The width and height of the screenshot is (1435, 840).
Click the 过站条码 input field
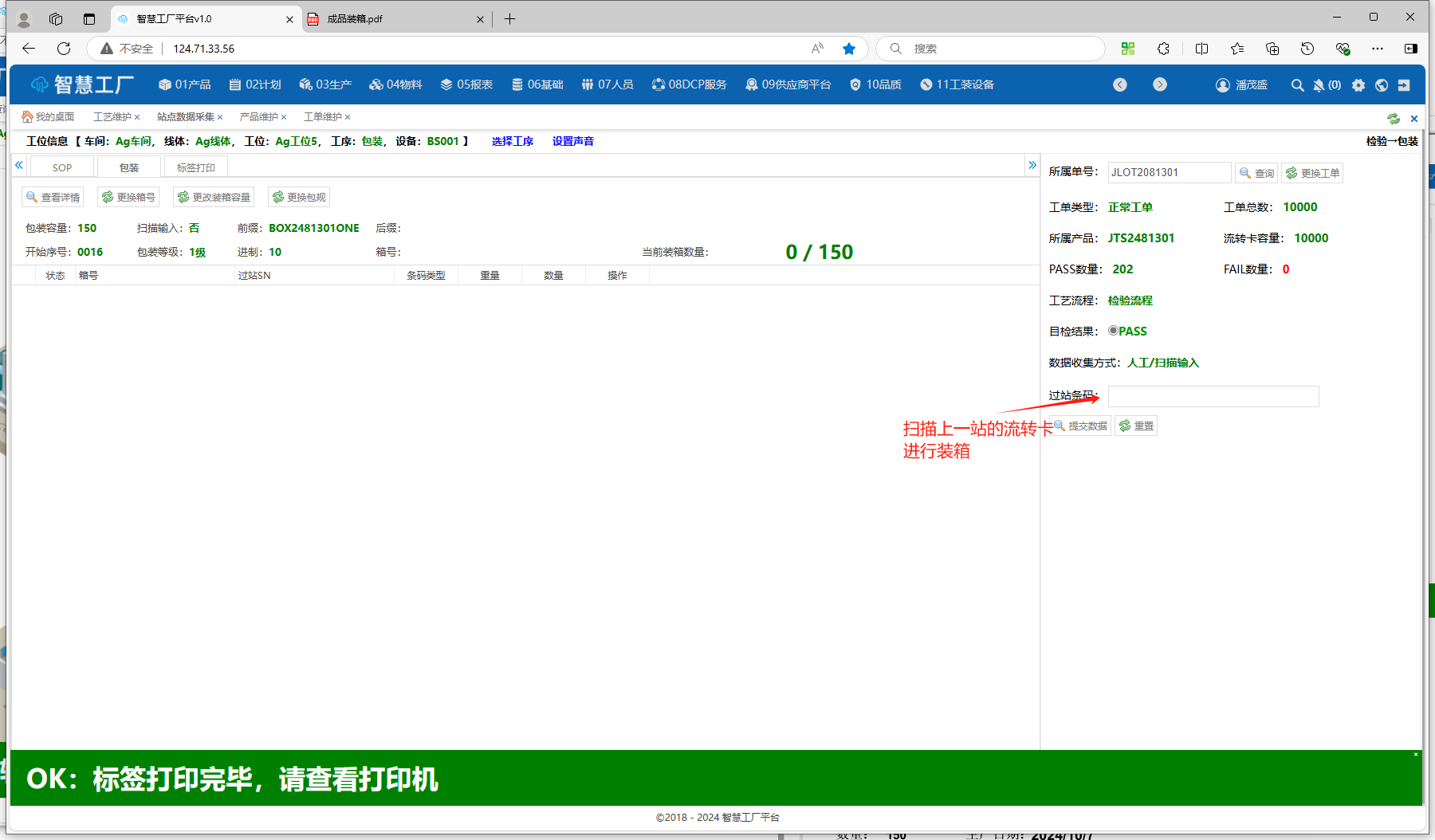(x=1213, y=396)
